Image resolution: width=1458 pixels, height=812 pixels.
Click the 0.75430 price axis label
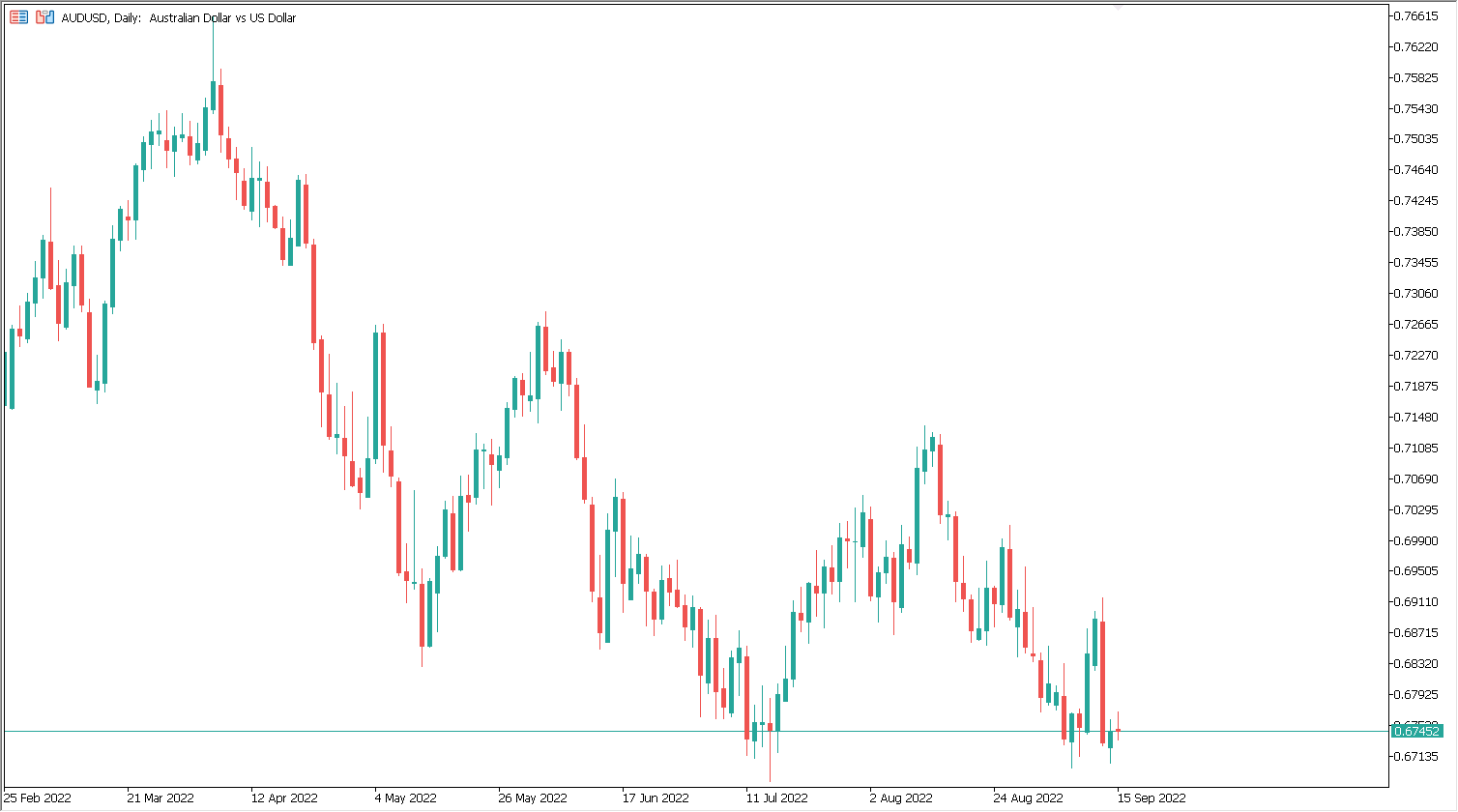[1417, 108]
